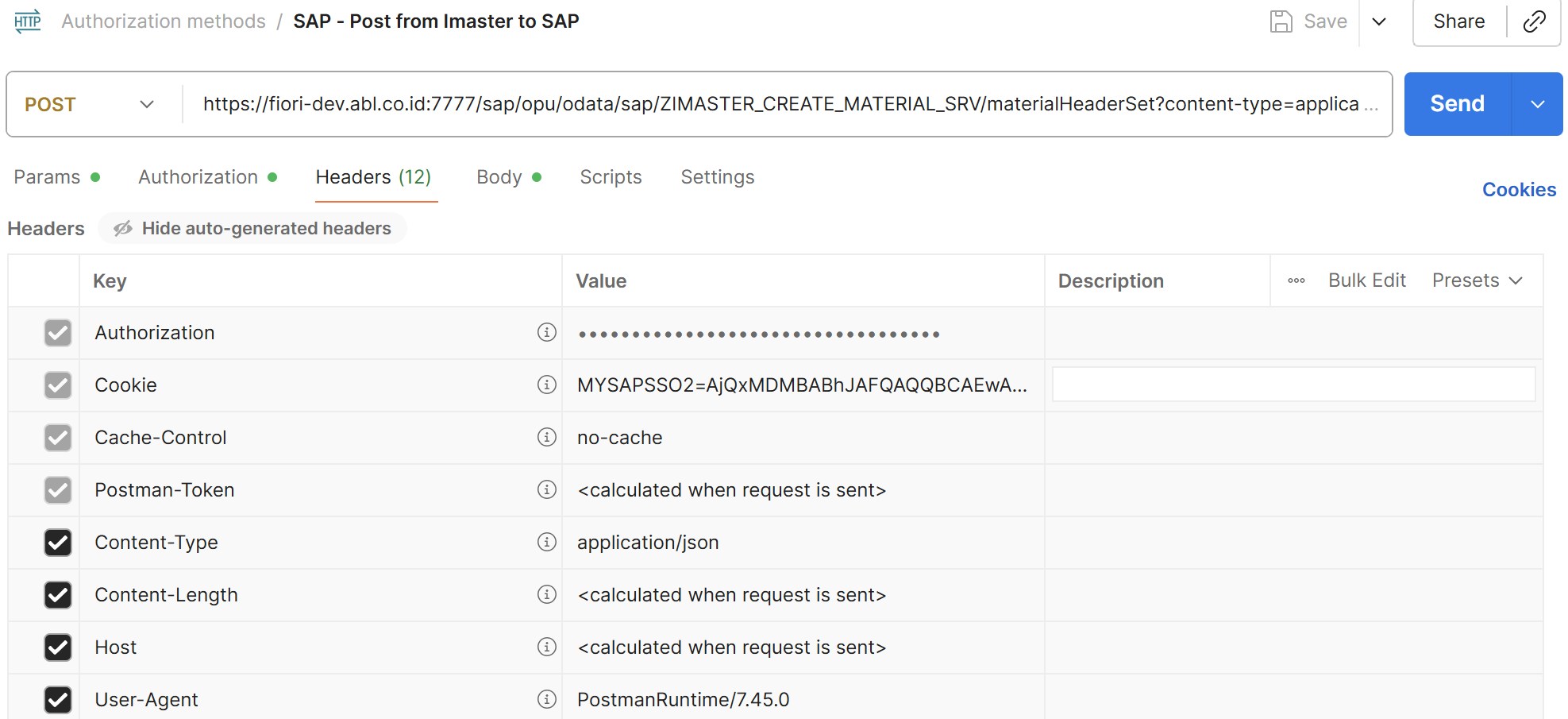Click the application/json value cell
Screen dimensions: 1568x719
[x=803, y=543]
